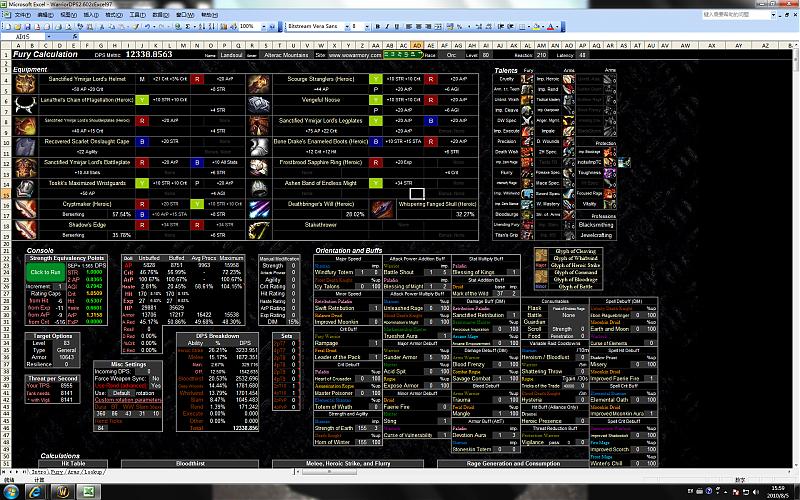Click the Whispering Fanged Skull trinket icon

383,208
